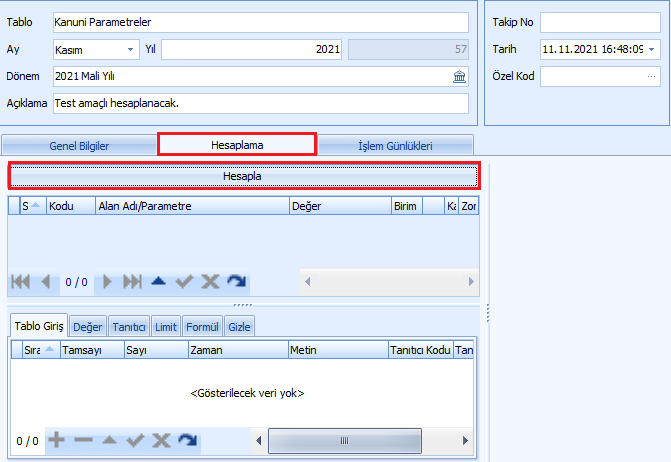Select the Formül sub-tab
671x462 pixels.
click(x=202, y=327)
